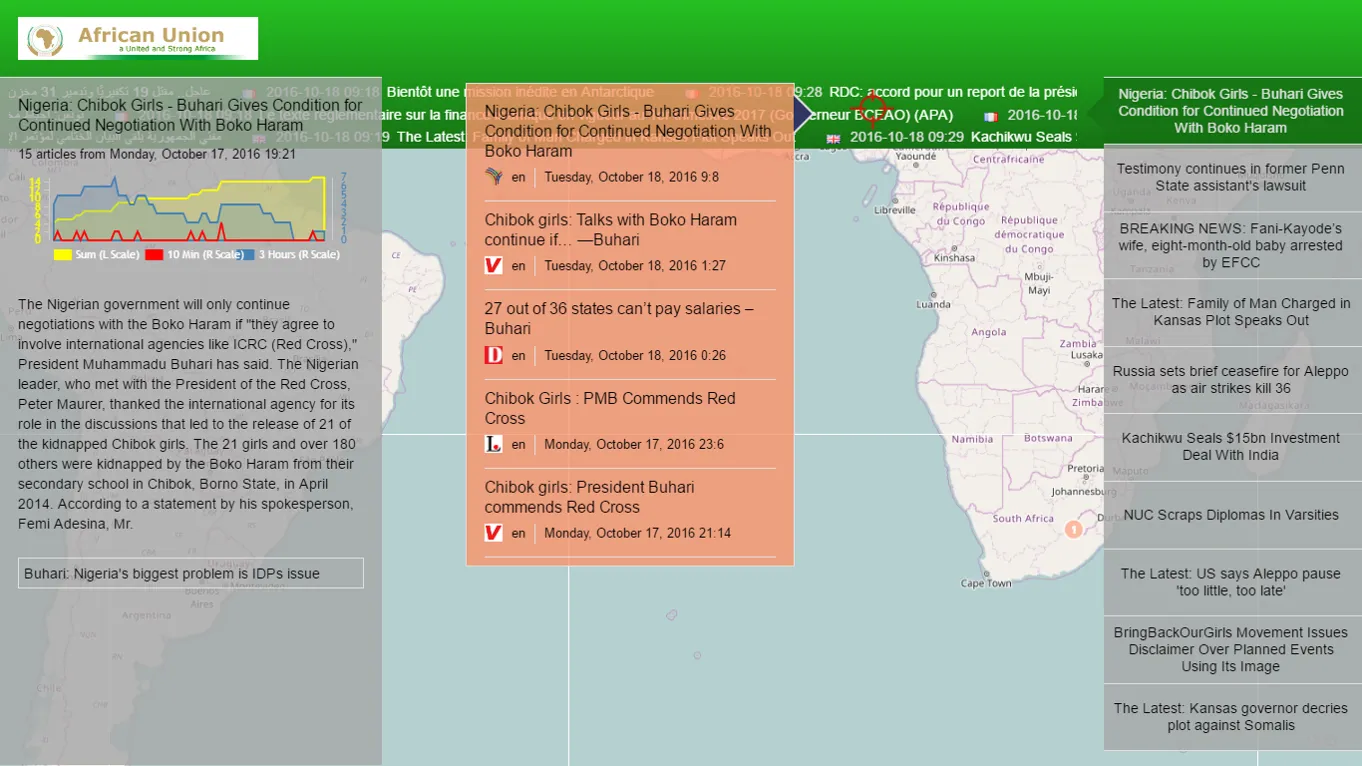Click the blue 3 Hours (R Scale) legend swatch
The height and width of the screenshot is (766, 1362).
[246, 255]
